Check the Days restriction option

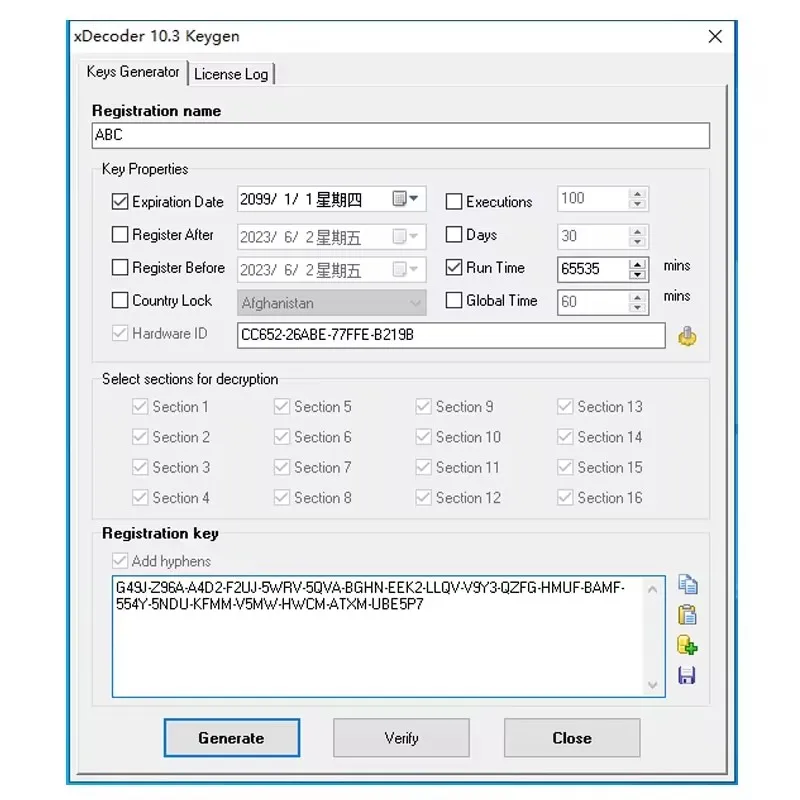click(x=454, y=234)
